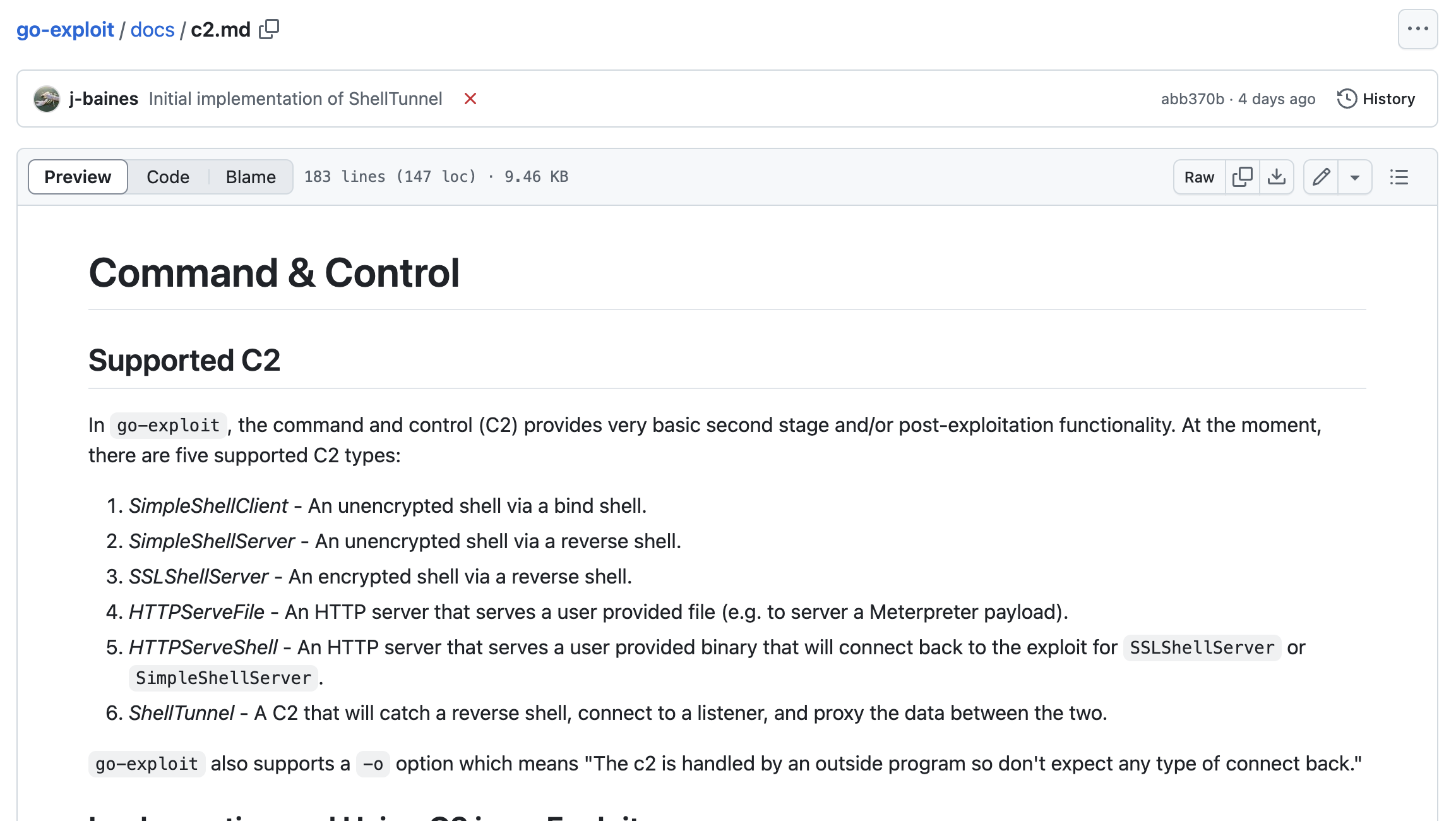Viewport: 1456px width, 821px height.
Task: Switch to the Blame tab
Action: (250, 177)
